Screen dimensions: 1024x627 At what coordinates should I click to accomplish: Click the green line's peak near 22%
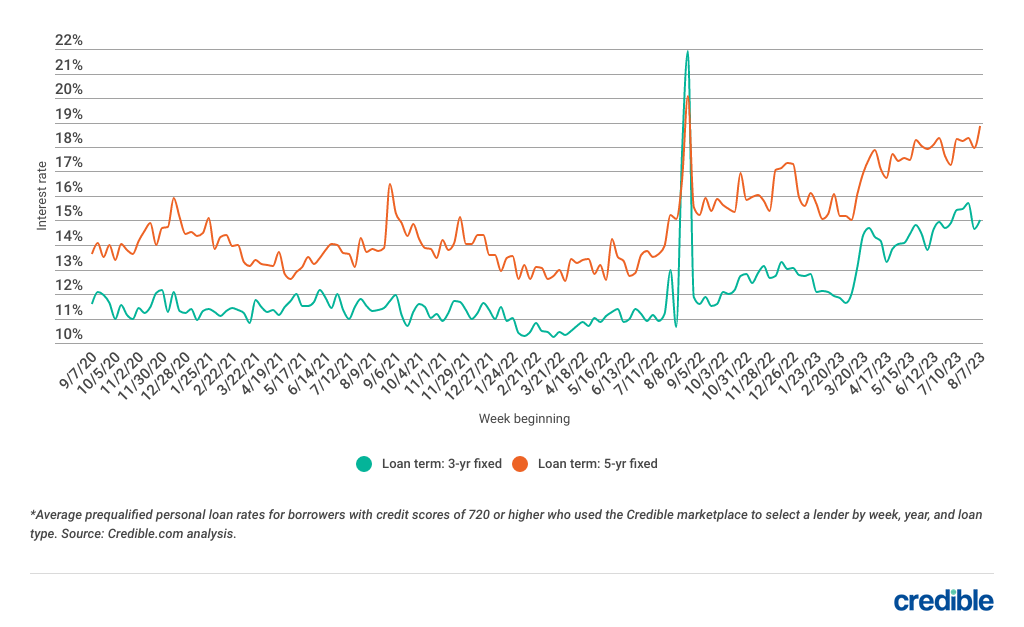click(687, 51)
